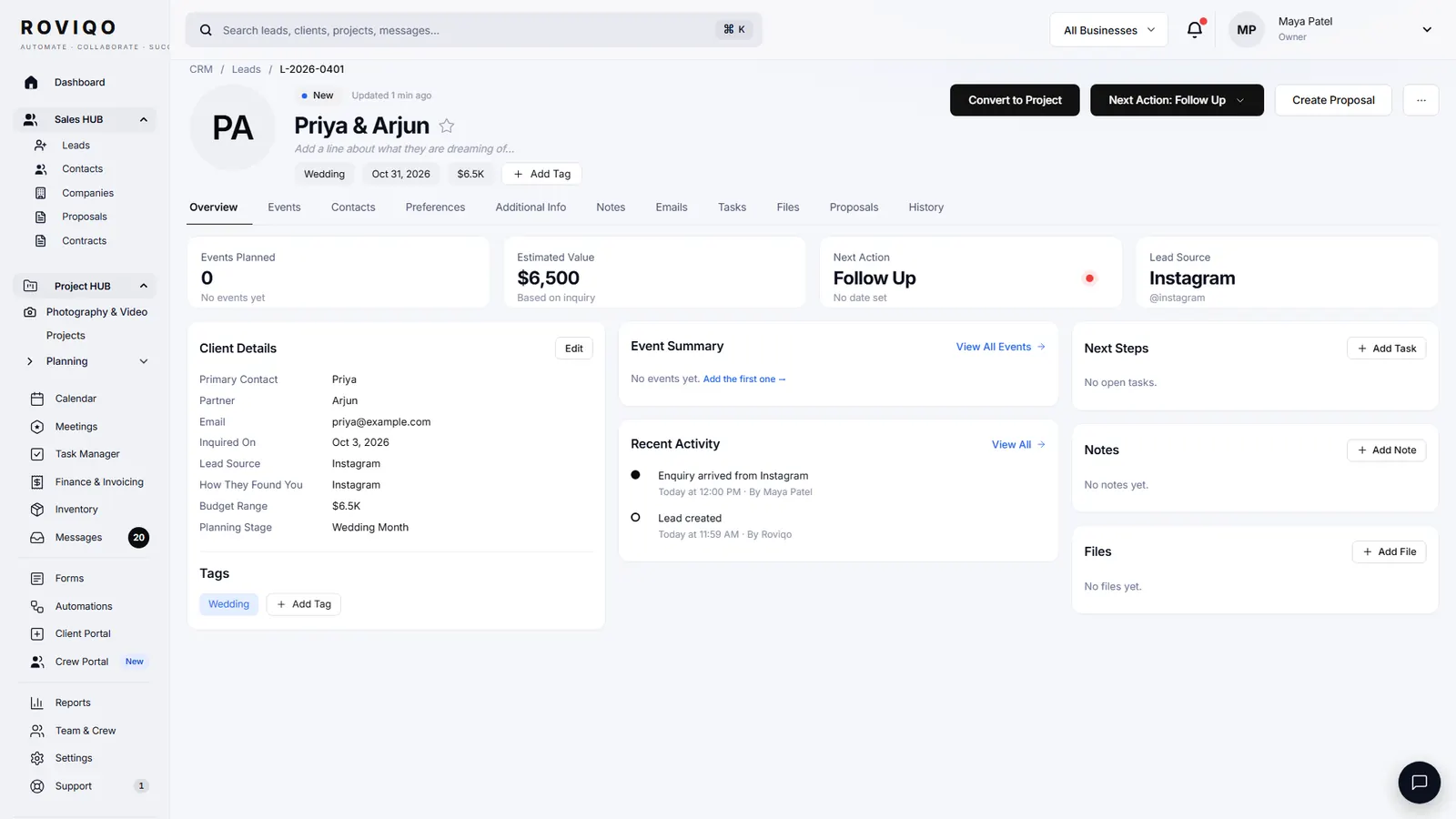Screen dimensions: 1456x819
Task: Click tagline placeholder under lead name
Action: [x=404, y=149]
